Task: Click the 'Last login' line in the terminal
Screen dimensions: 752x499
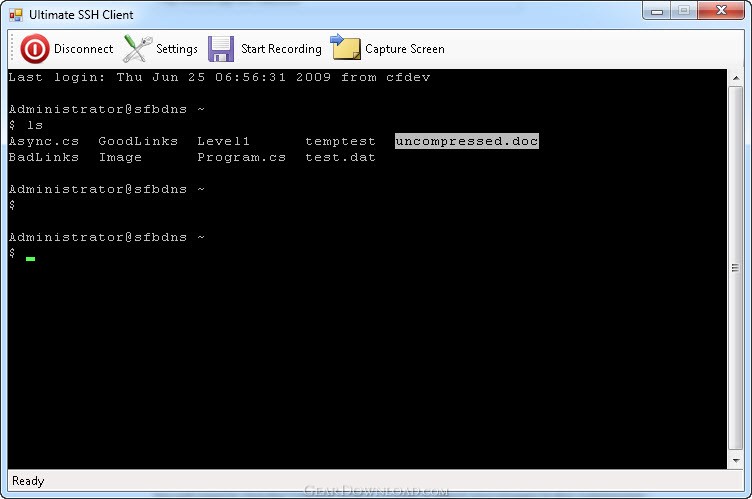Action: tap(220, 77)
